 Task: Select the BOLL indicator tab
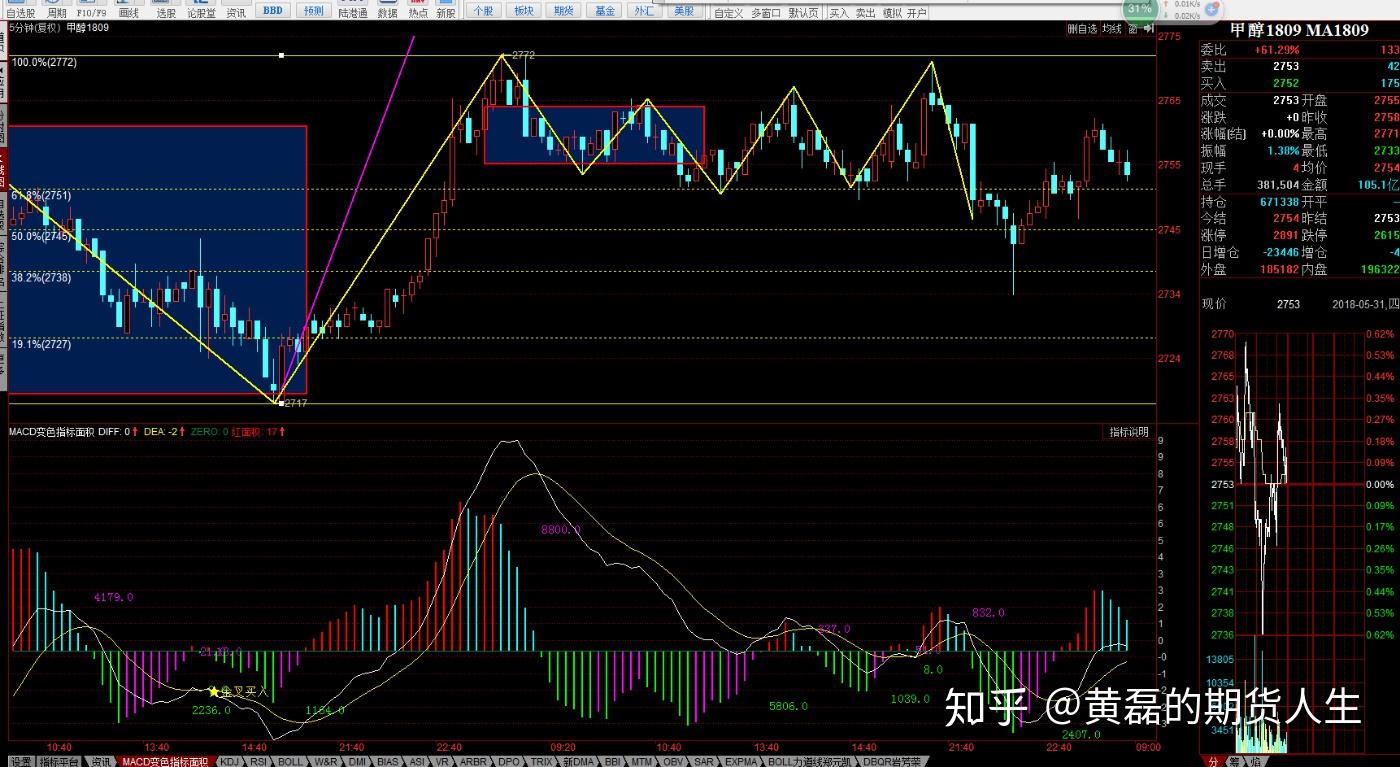point(290,760)
